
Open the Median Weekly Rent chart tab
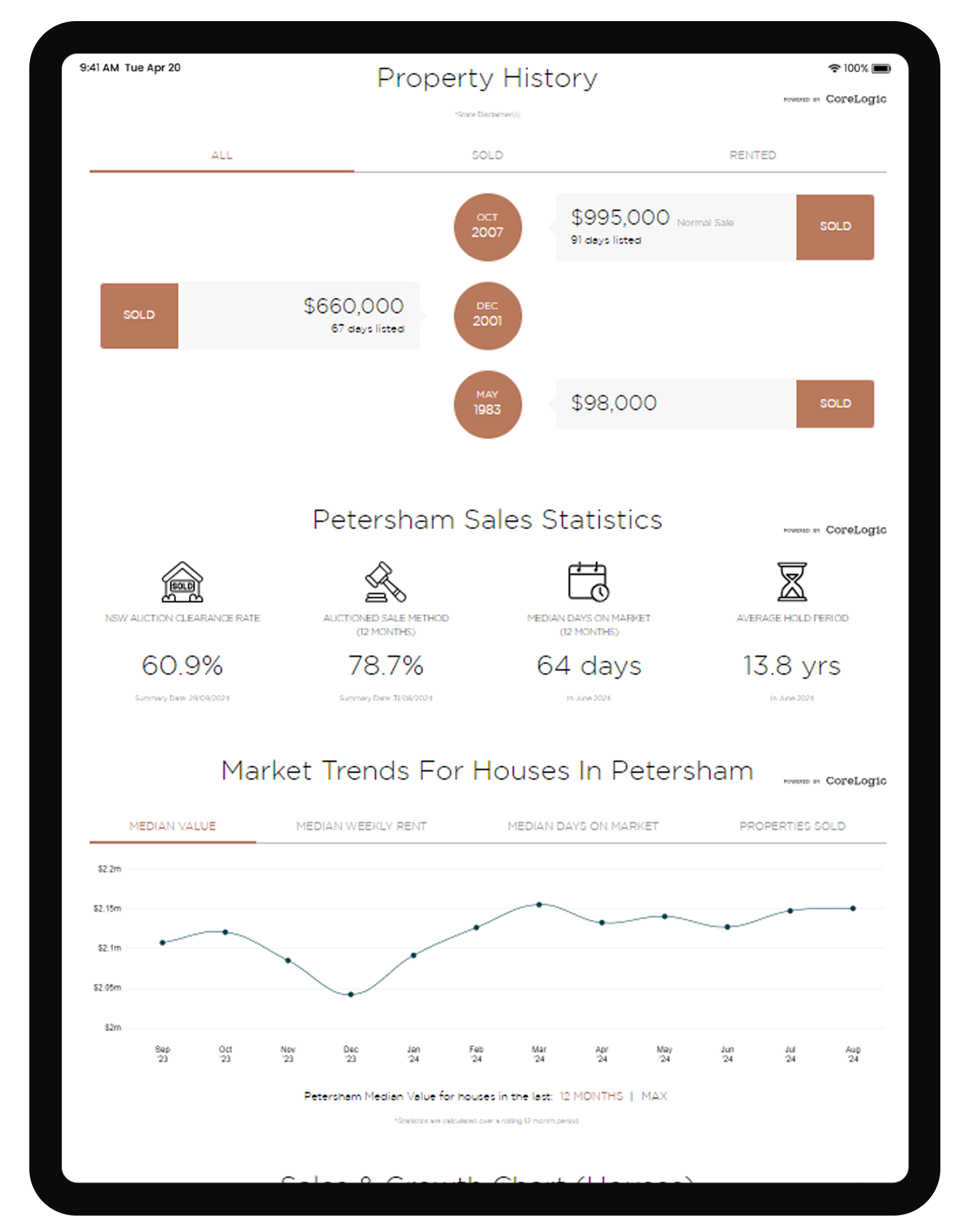click(361, 826)
